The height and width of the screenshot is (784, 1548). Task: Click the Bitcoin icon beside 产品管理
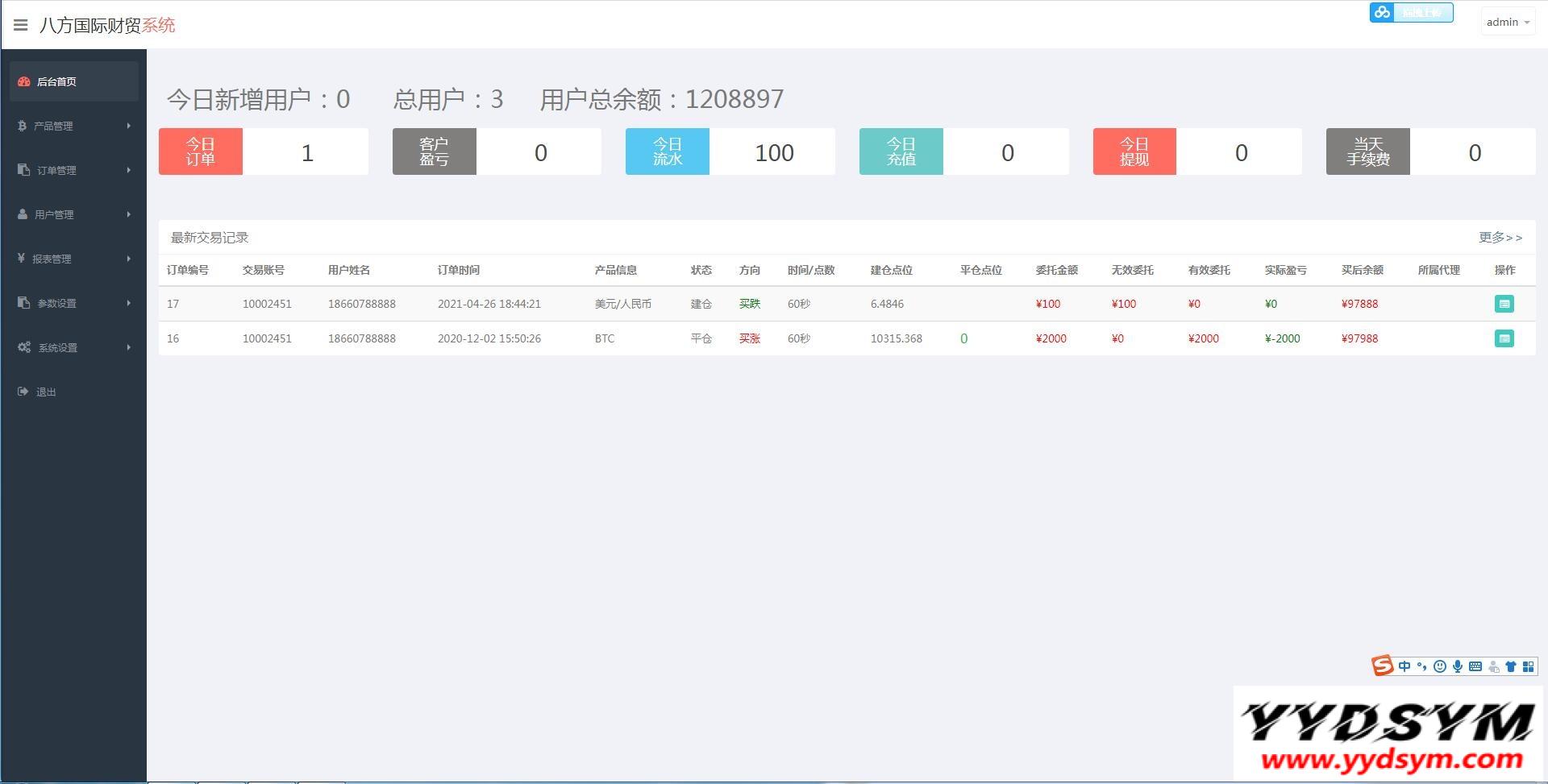(23, 126)
